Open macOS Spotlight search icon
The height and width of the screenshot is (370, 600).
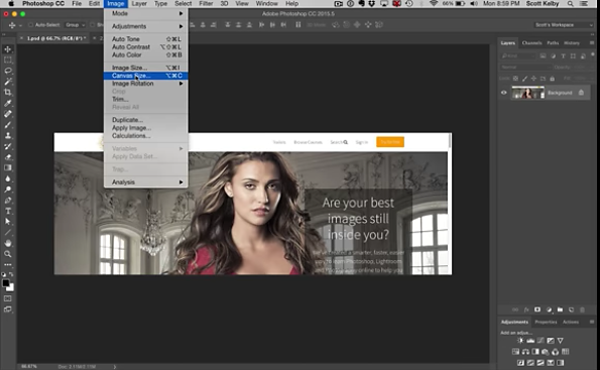click(571, 3)
